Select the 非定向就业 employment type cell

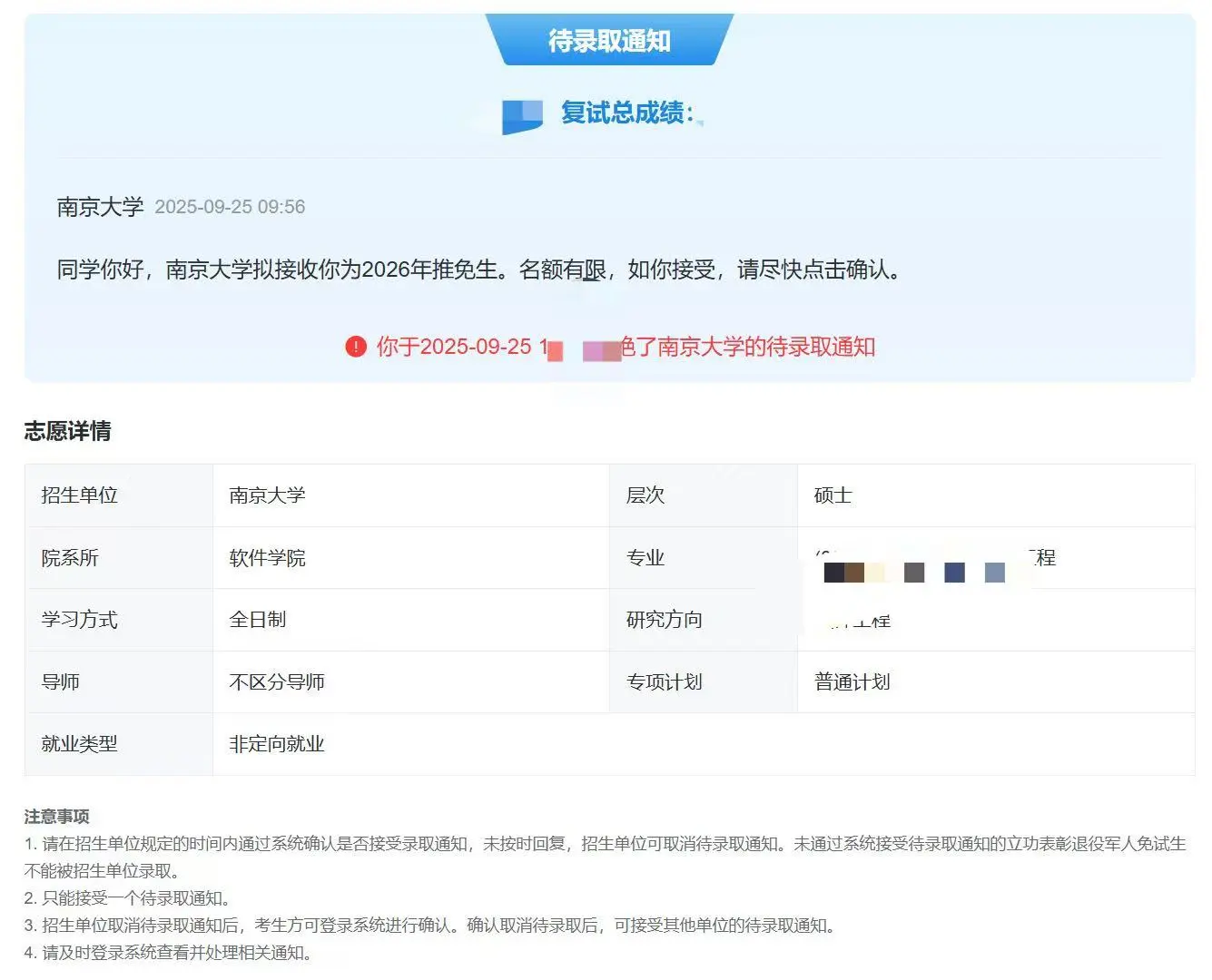coord(275,744)
